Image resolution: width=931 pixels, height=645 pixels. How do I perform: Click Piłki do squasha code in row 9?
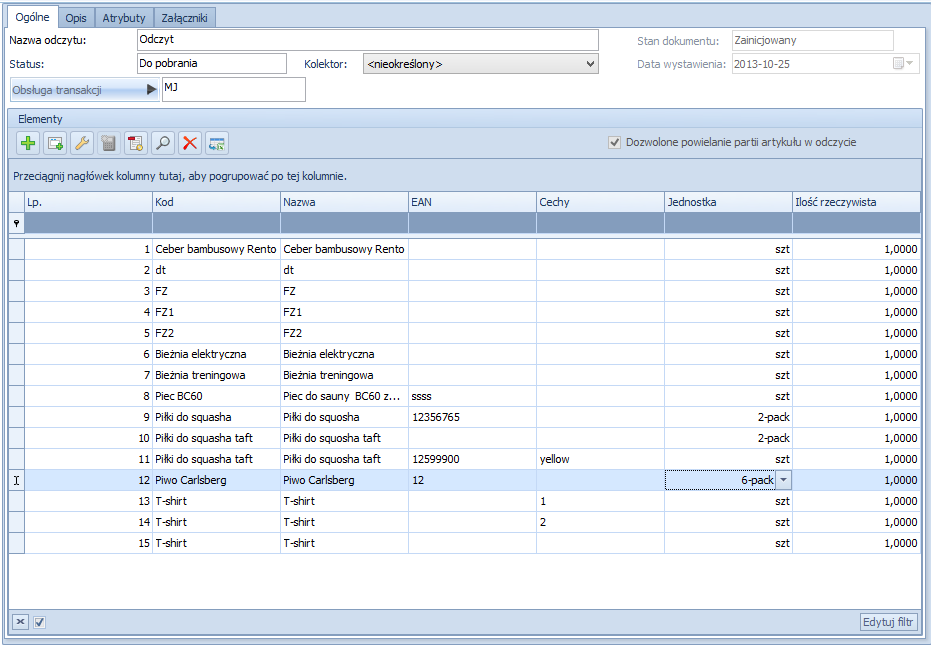coord(216,418)
